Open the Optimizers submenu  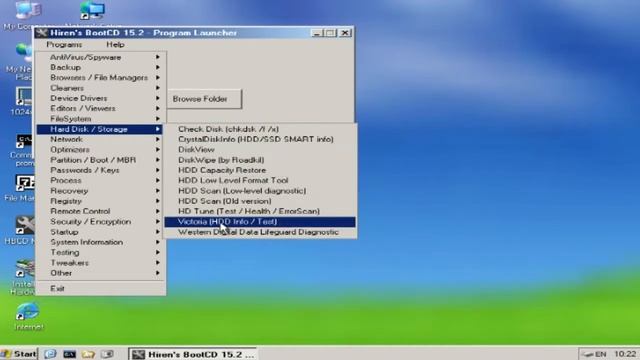click(101, 150)
